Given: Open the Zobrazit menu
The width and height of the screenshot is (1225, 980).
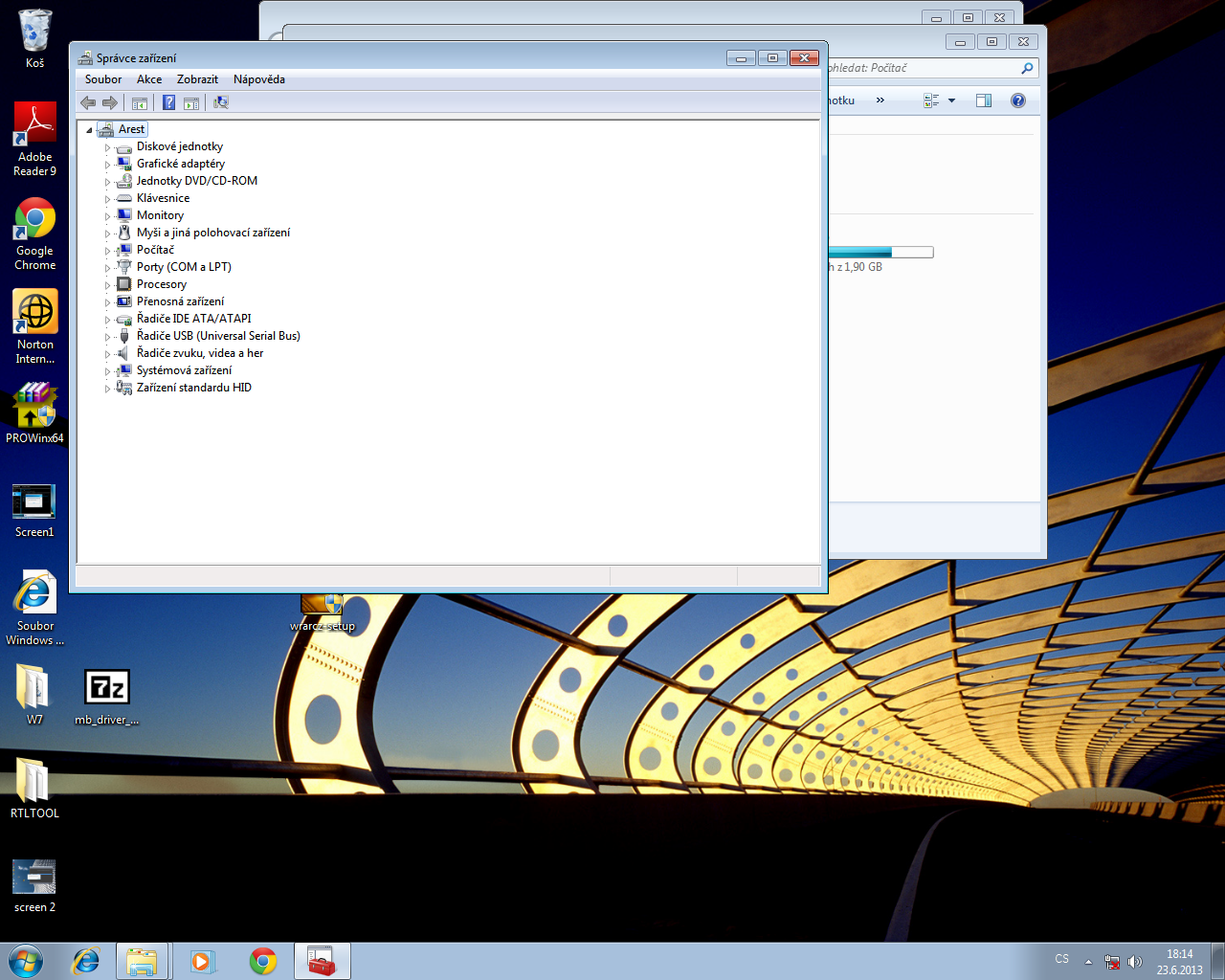Looking at the screenshot, I should (x=197, y=79).
